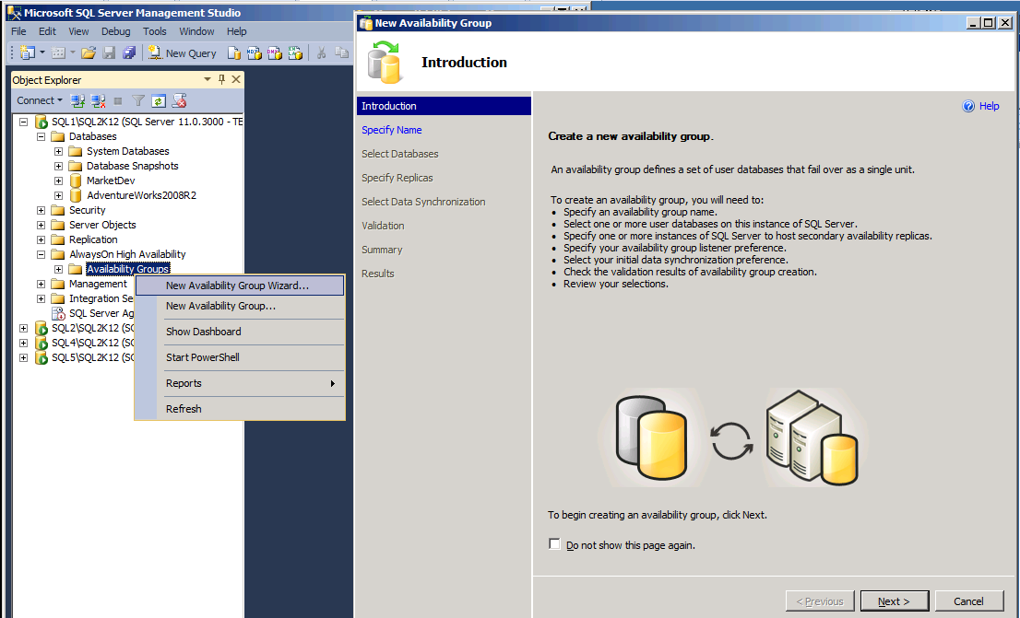1020x618 pixels.
Task: Click Disconnect icon in Object Explorer
Action: point(98,101)
